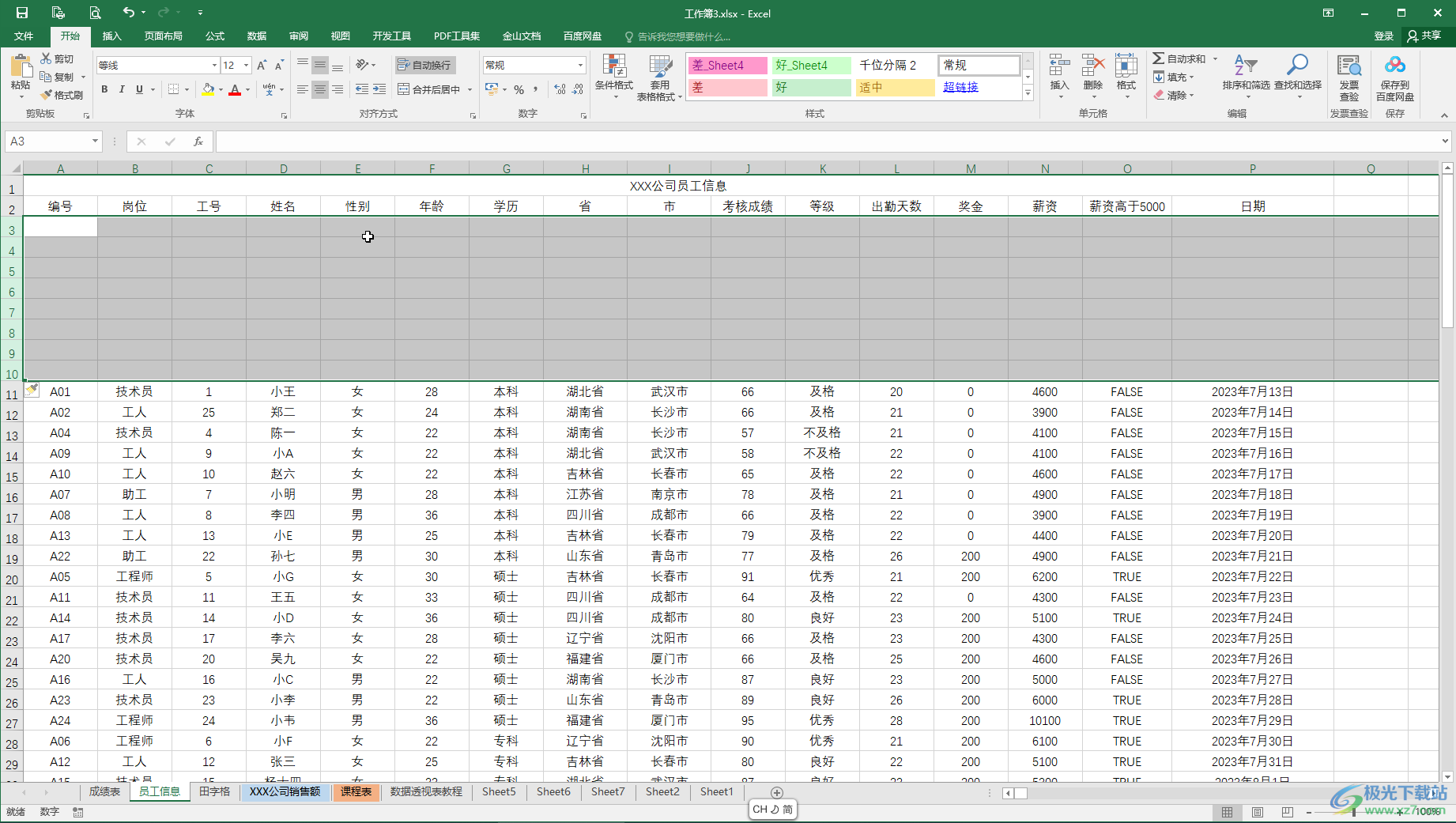Click the comma style icon
Image resolution: width=1456 pixels, height=823 pixels.
tap(536, 89)
